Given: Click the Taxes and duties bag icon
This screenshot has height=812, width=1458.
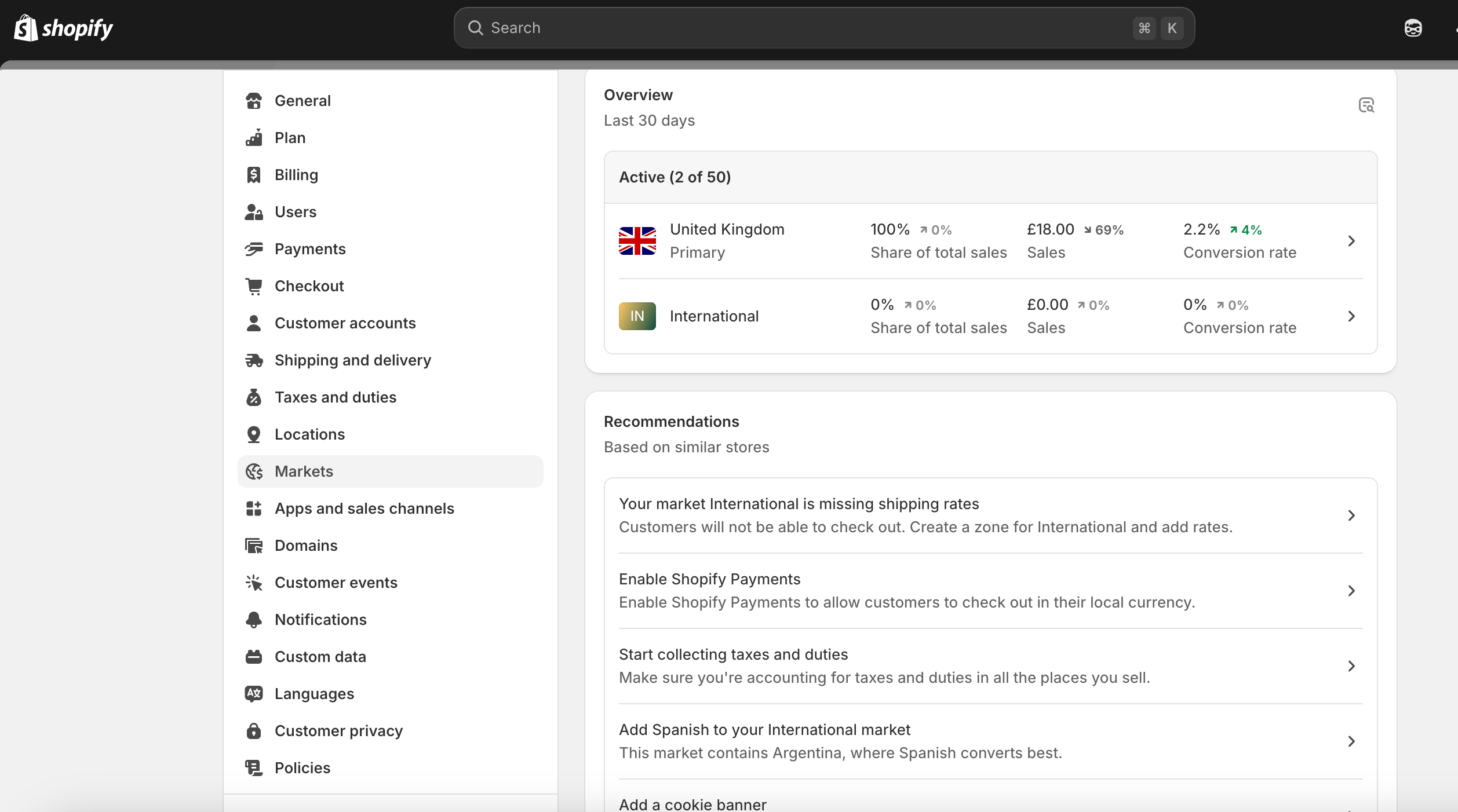Looking at the screenshot, I should [x=254, y=397].
